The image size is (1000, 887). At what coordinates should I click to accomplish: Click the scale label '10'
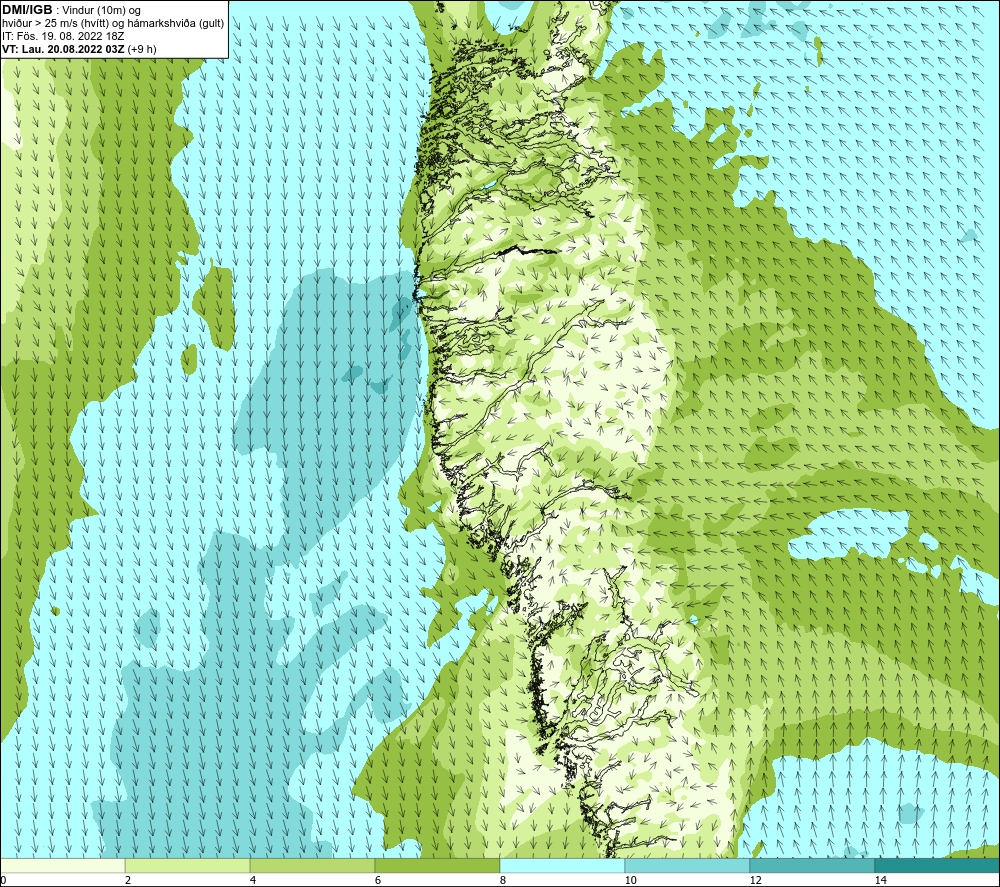630,881
